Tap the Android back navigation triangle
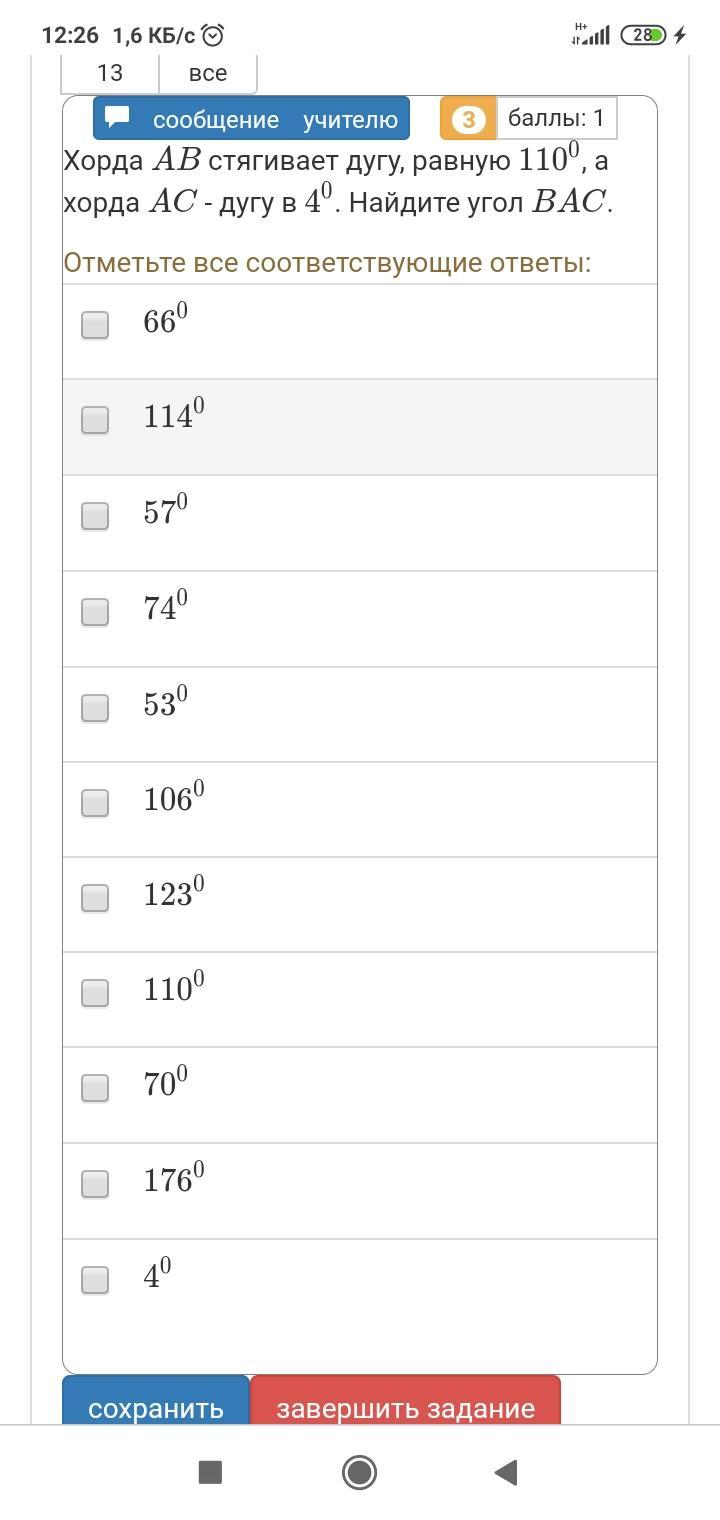The width and height of the screenshot is (720, 1520). pos(506,1472)
